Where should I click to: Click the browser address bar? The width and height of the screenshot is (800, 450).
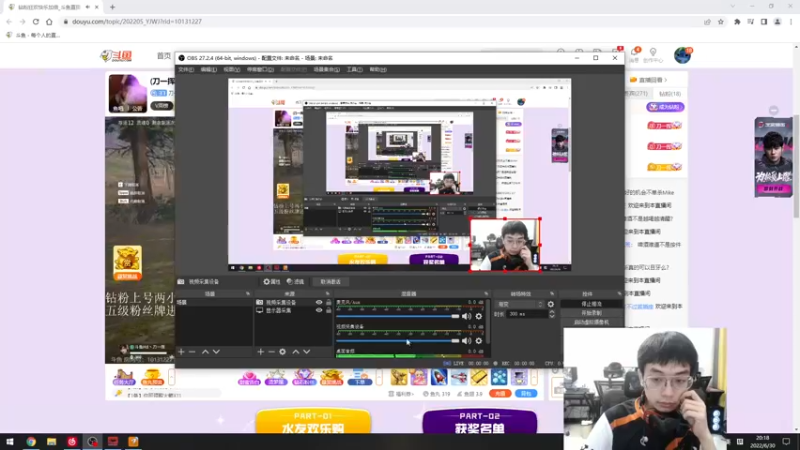383,21
